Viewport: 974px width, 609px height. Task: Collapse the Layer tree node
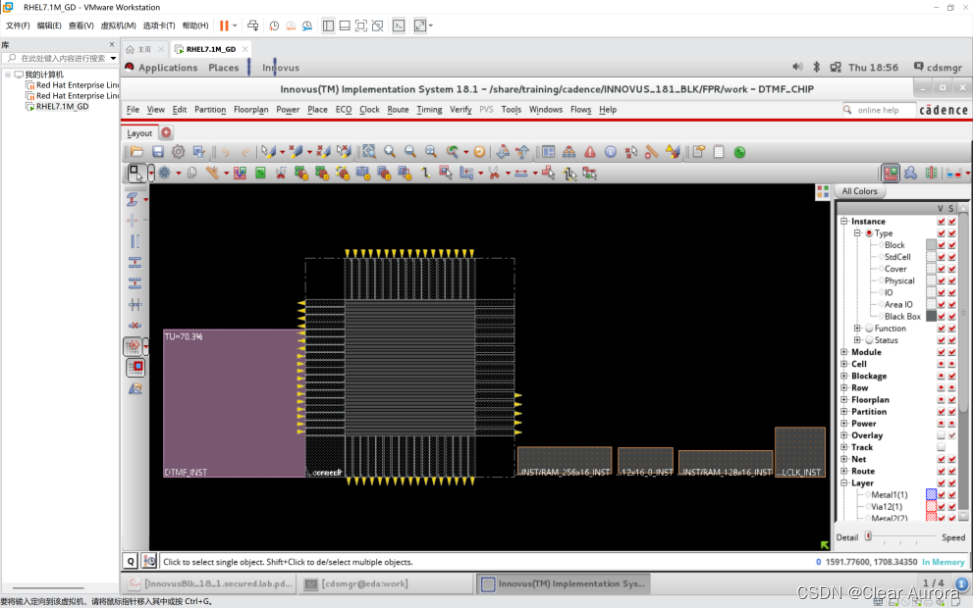[x=844, y=483]
